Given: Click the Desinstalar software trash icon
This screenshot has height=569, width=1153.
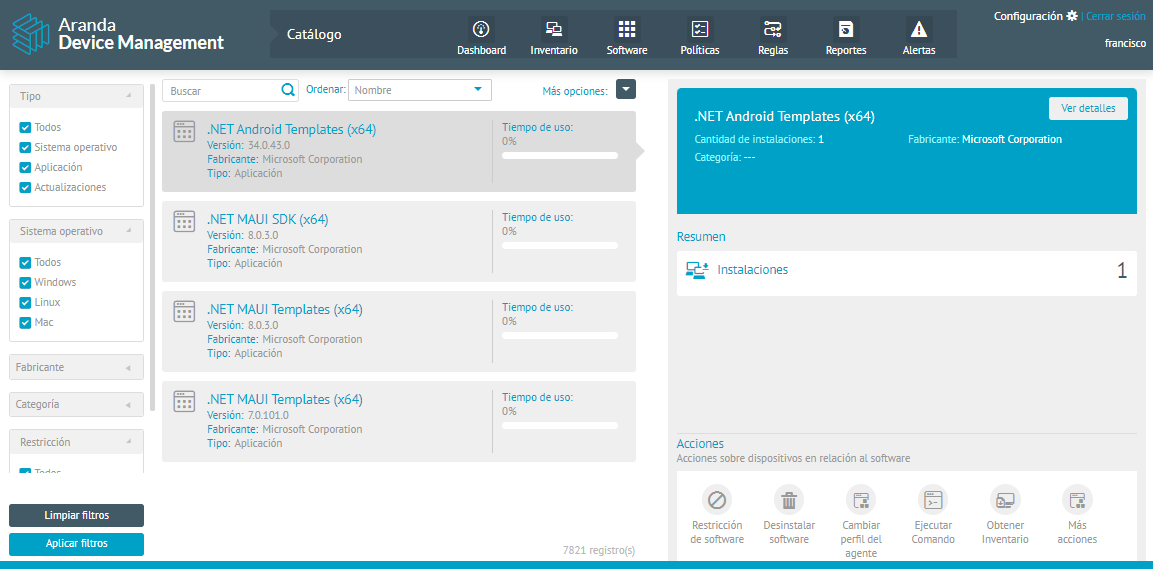Looking at the screenshot, I should [789, 501].
